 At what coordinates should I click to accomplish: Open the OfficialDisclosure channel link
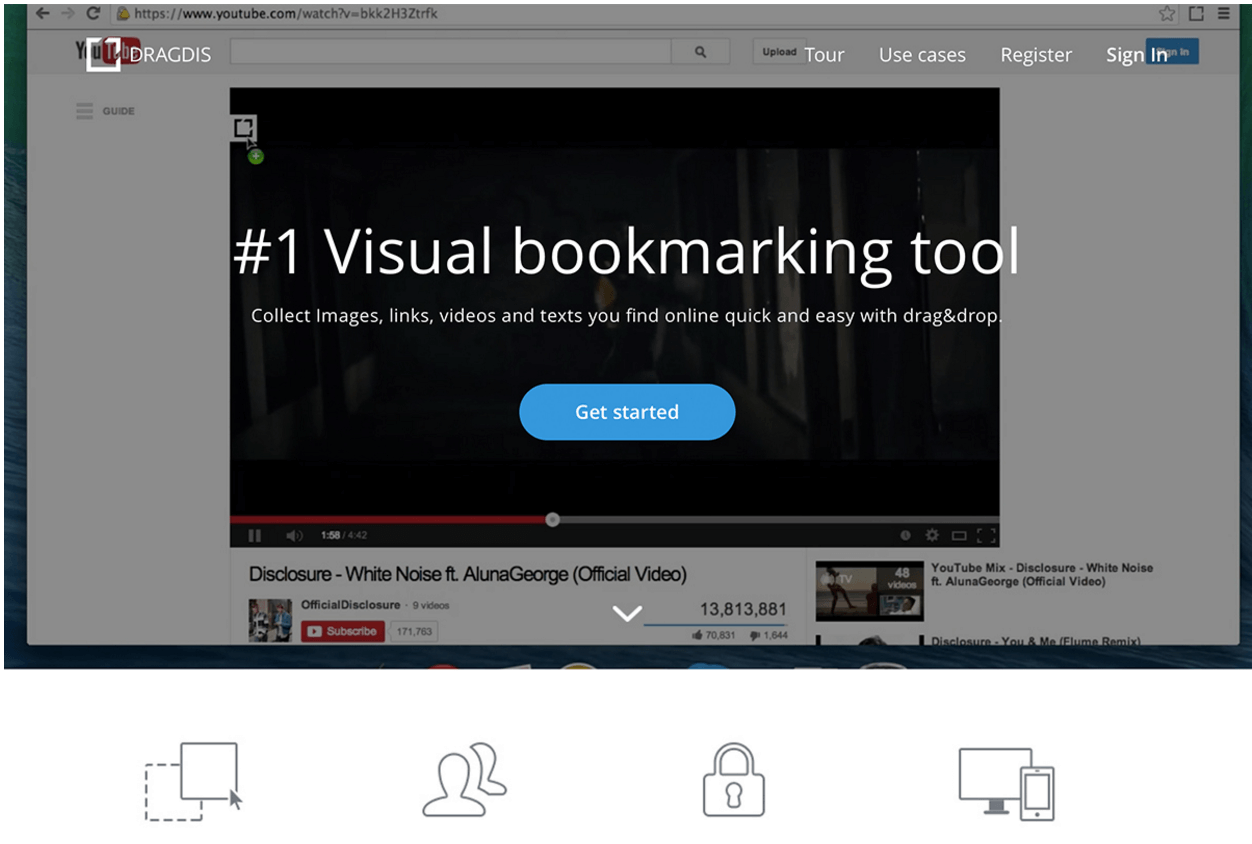351,605
